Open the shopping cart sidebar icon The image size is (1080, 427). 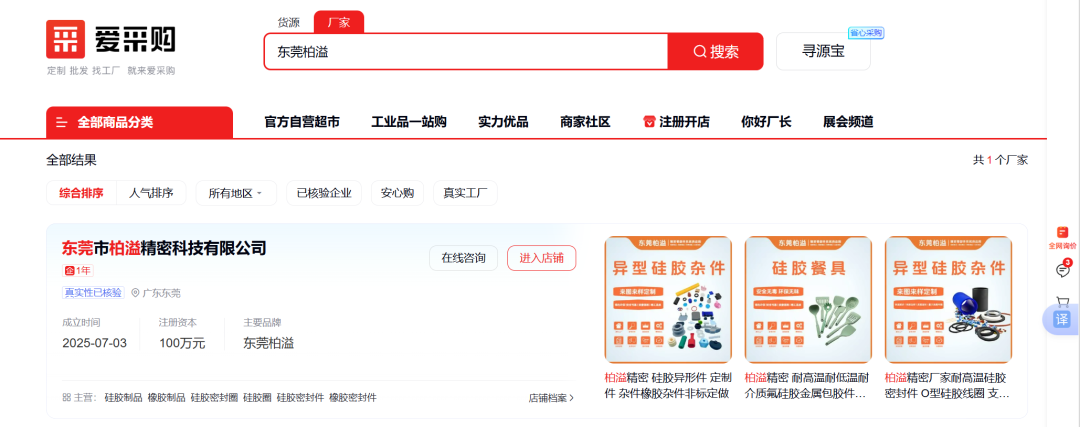pos(1063,302)
